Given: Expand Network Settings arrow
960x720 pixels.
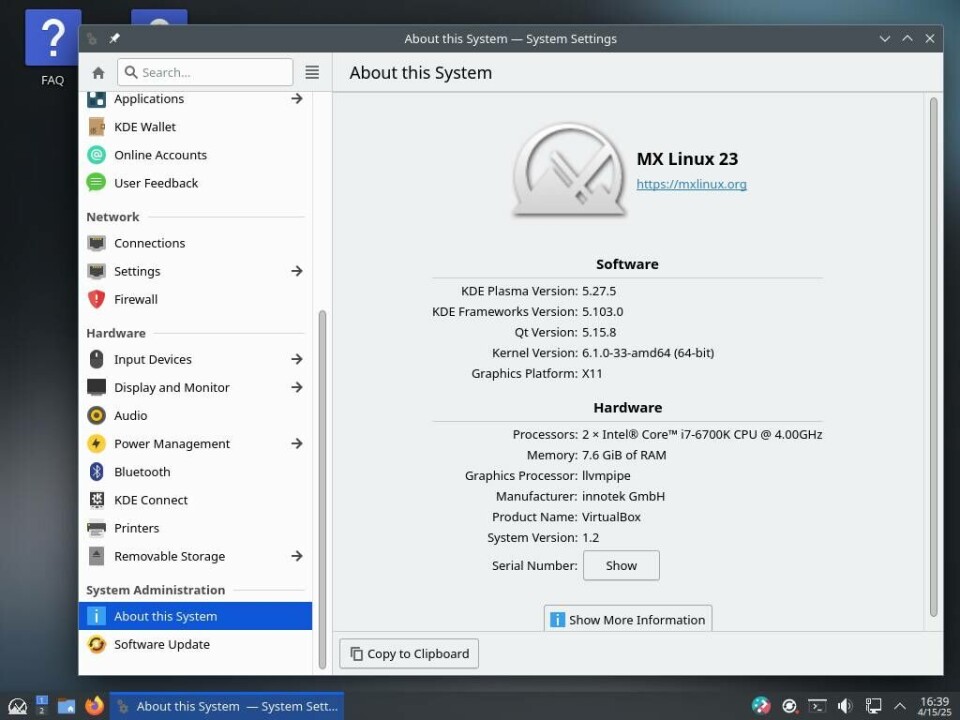Looking at the screenshot, I should coord(297,271).
